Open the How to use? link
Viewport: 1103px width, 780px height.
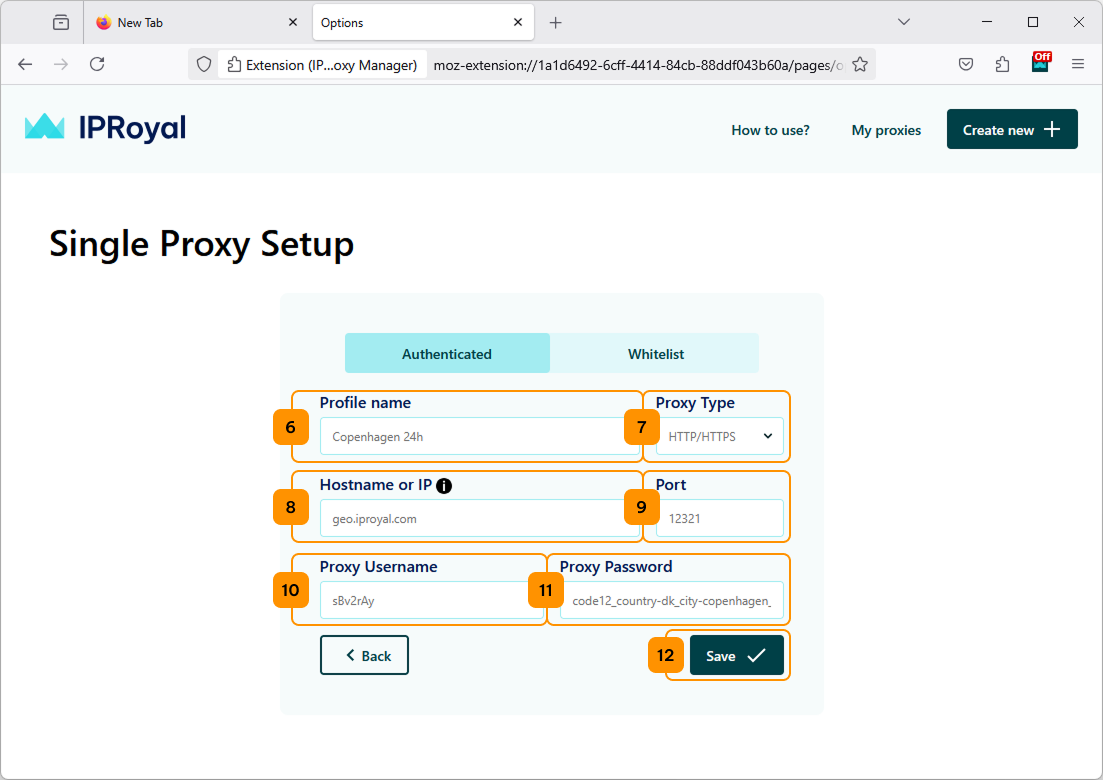(x=770, y=130)
